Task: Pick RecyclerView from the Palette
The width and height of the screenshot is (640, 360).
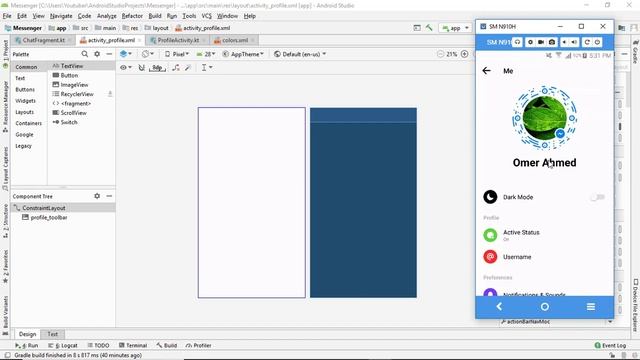Action: [x=73, y=94]
